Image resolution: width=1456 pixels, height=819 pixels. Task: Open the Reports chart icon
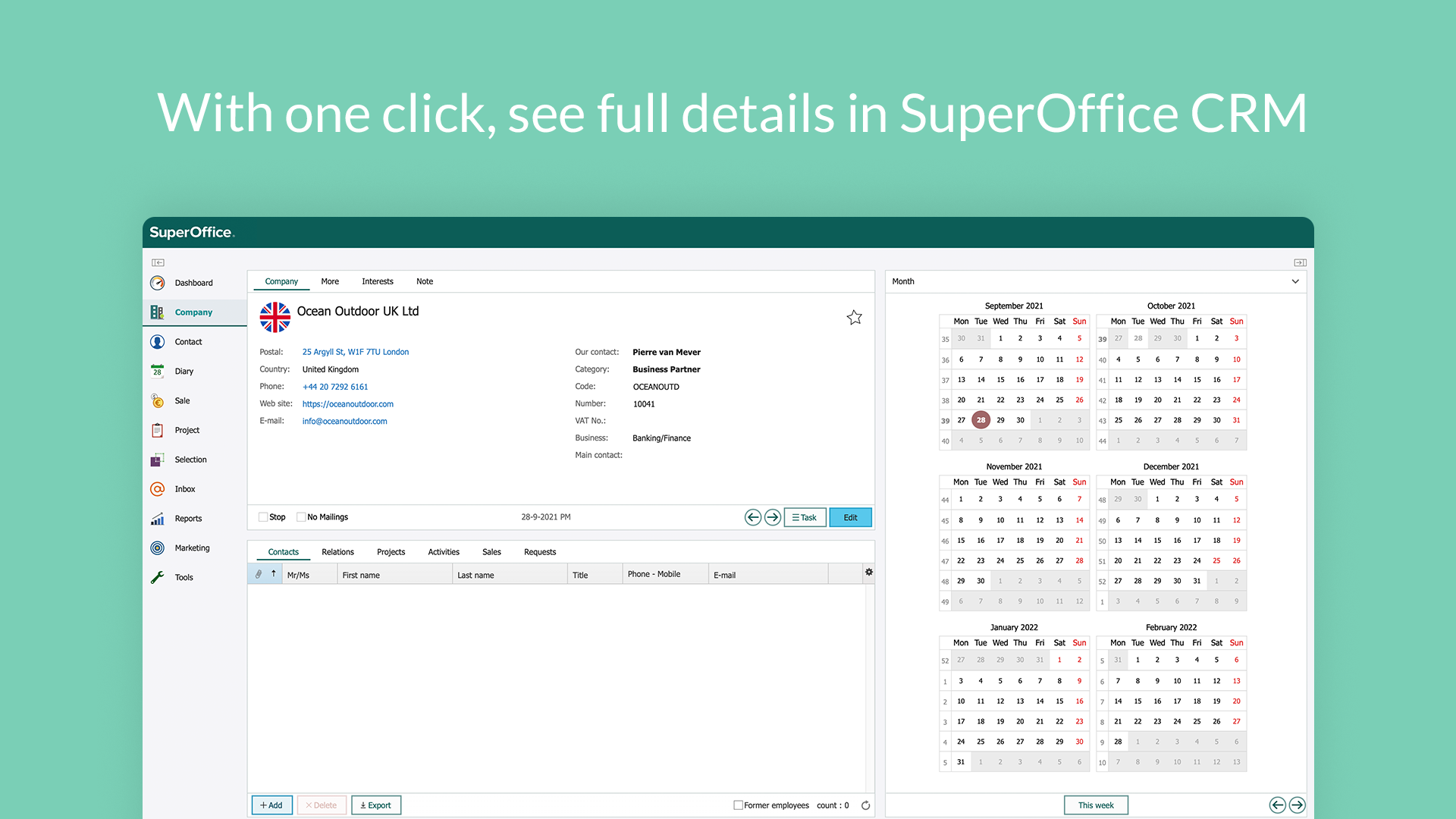(x=157, y=519)
